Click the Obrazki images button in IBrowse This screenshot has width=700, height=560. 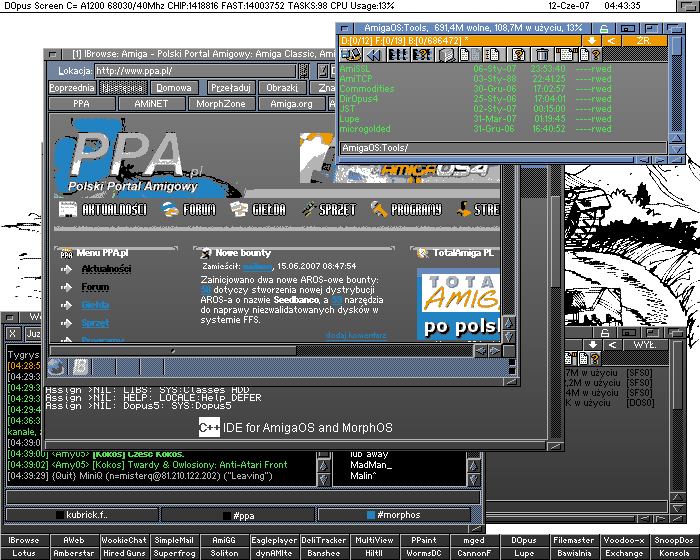point(282,88)
